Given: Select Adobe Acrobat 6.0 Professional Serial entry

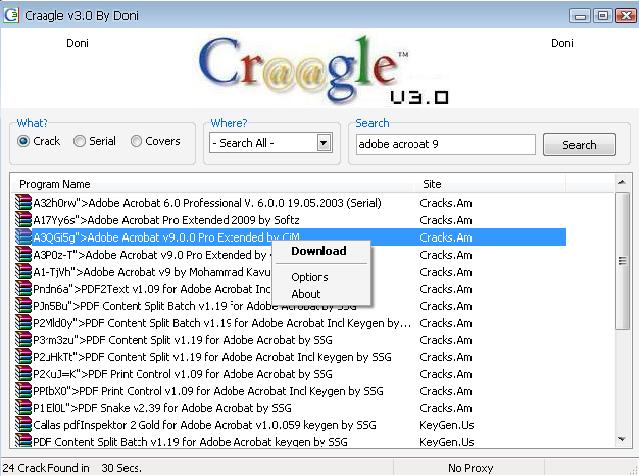Looking at the screenshot, I should coord(207,203).
